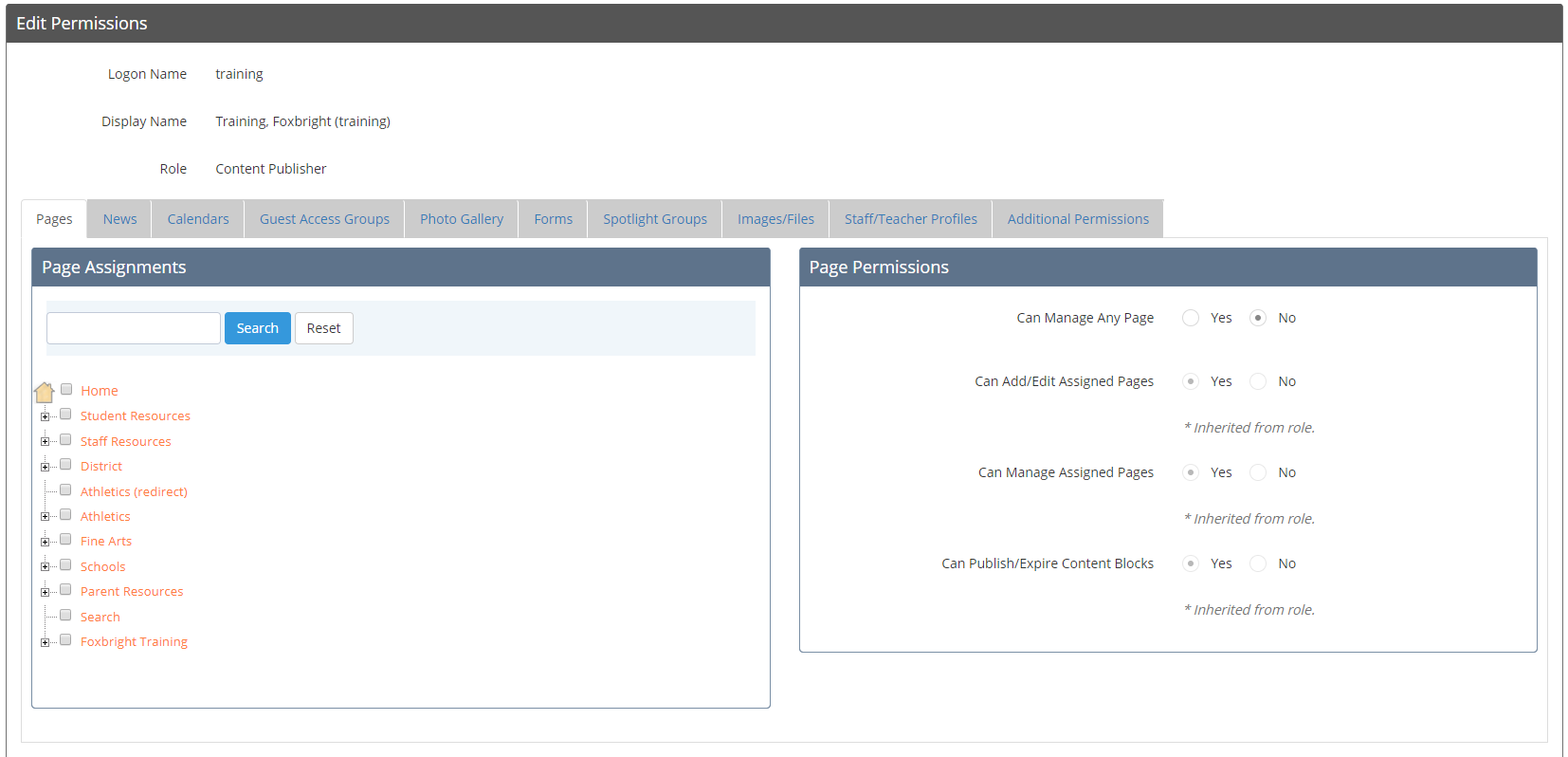The width and height of the screenshot is (1568, 757).
Task: Check the District checkbox
Action: (x=65, y=464)
